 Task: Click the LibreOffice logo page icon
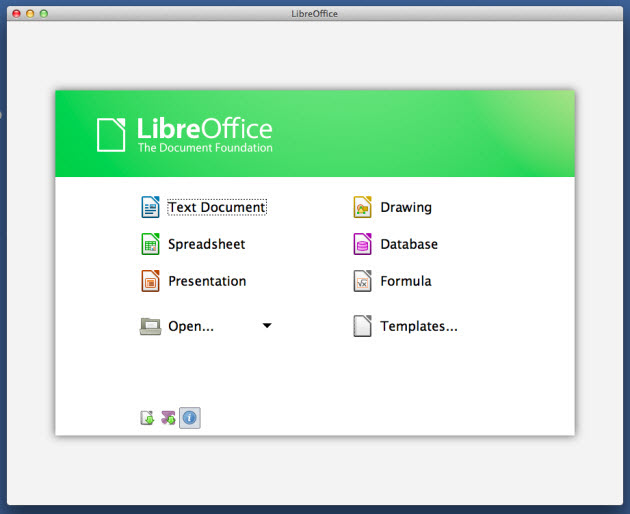[x=111, y=135]
